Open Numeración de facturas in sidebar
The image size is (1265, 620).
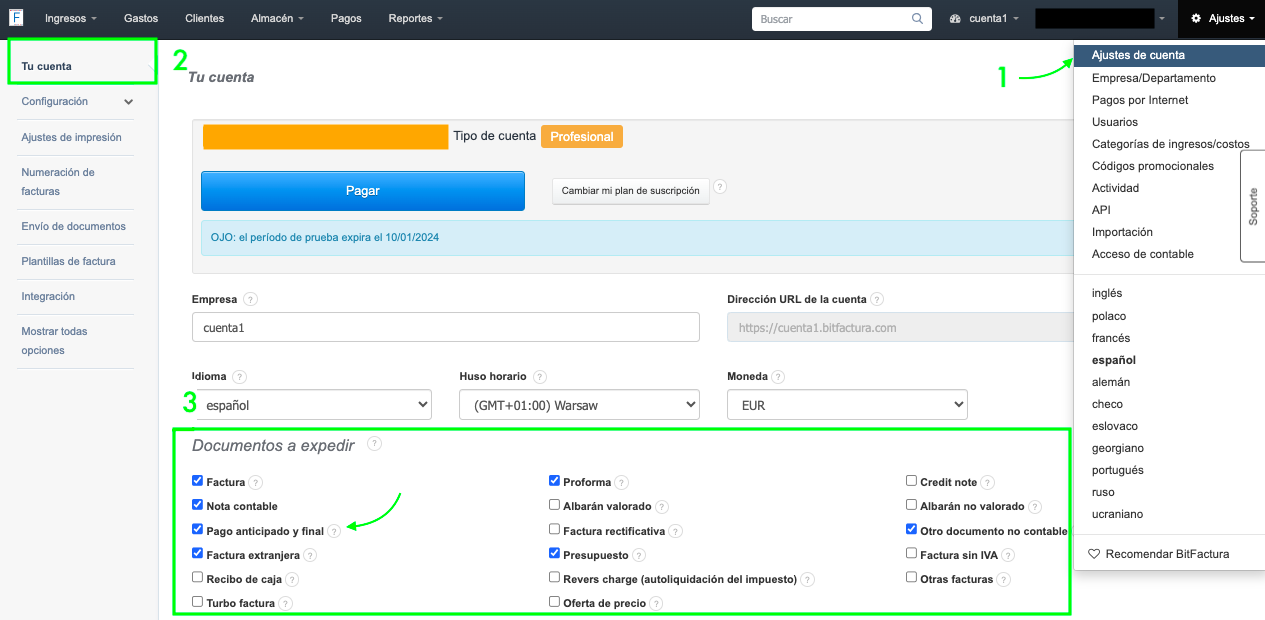(58, 181)
